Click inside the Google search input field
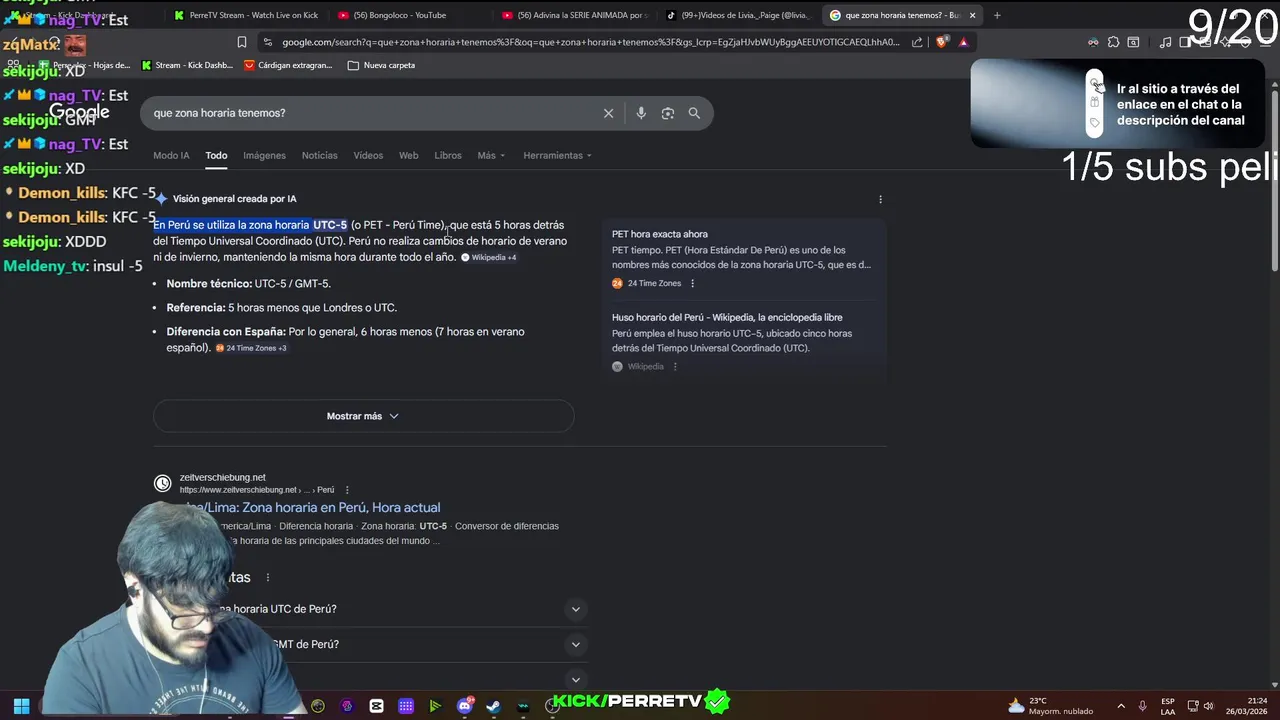1280x720 pixels. 370,113
